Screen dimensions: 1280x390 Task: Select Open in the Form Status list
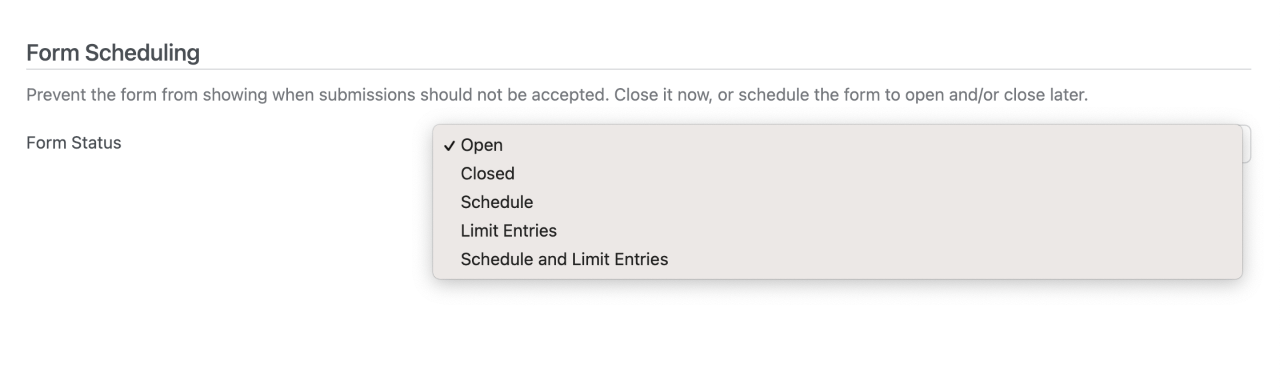pyautogui.click(x=837, y=145)
